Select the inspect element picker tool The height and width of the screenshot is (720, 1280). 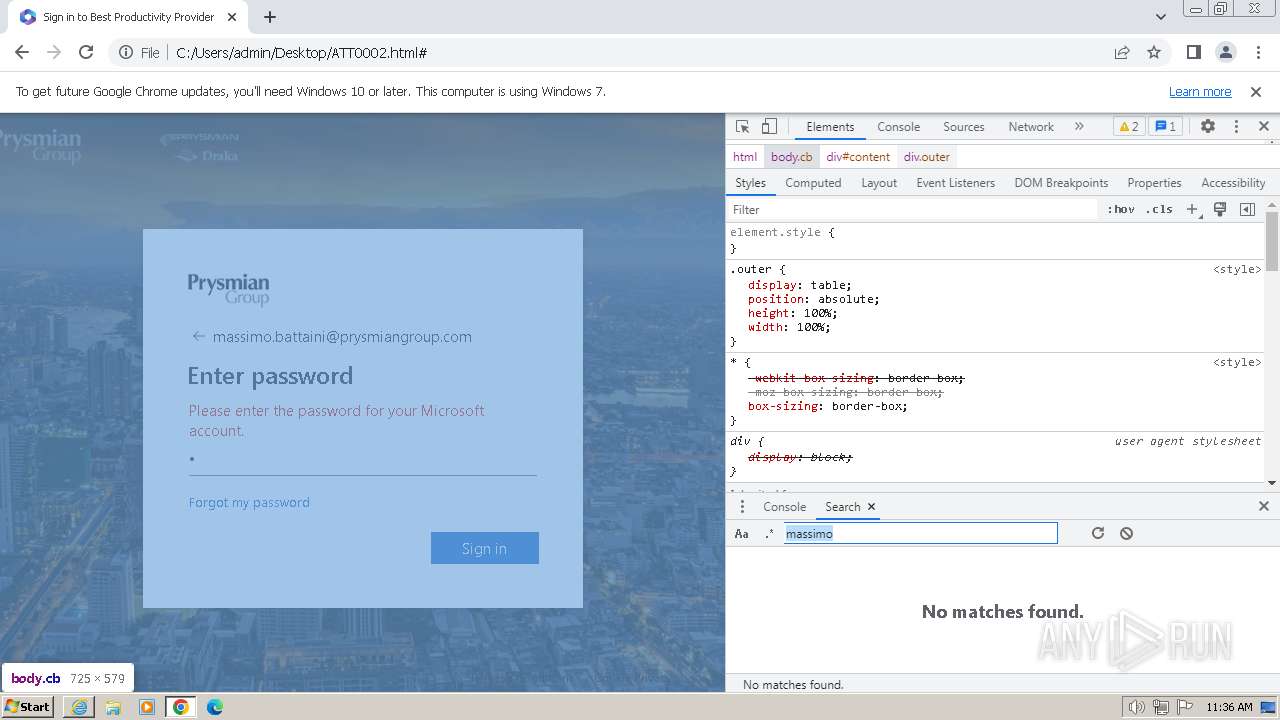742,127
